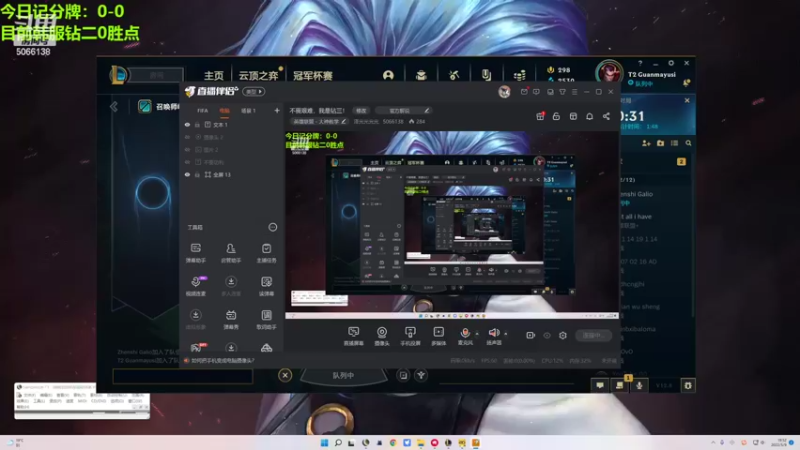Share the stream via share icon

tap(606, 116)
